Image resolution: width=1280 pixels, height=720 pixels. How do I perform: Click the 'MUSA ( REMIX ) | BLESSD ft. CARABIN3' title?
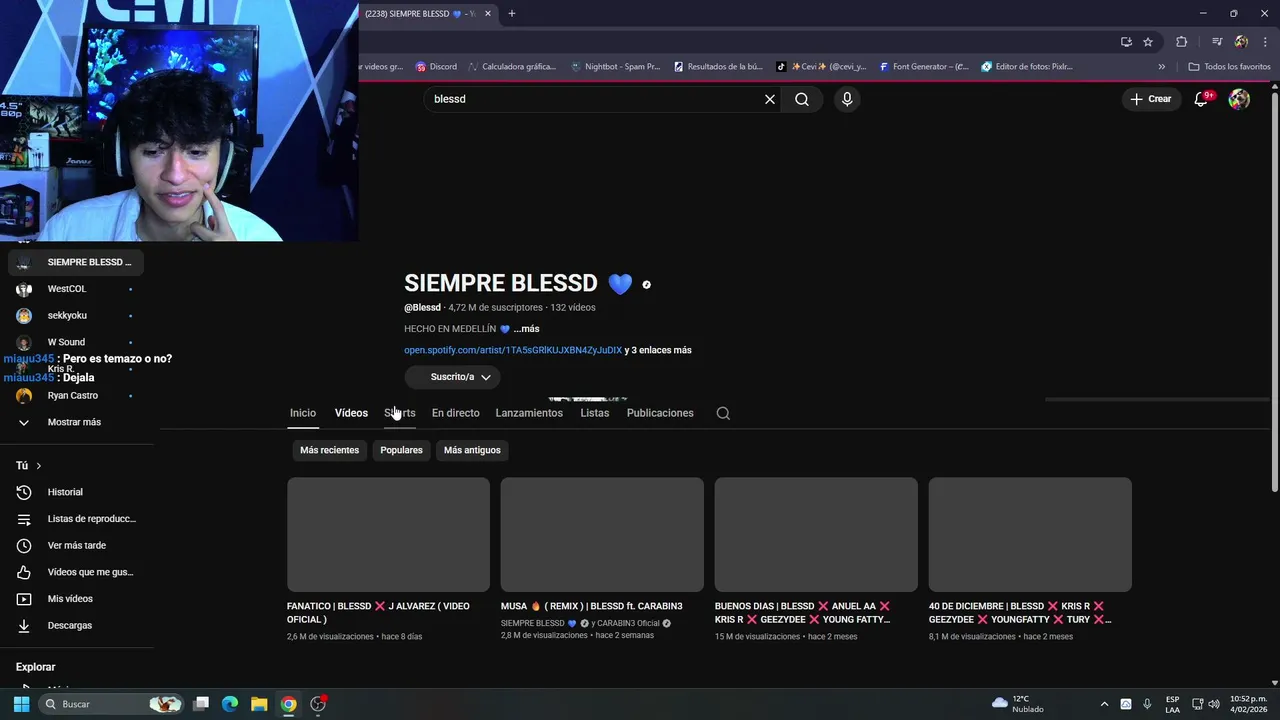tap(592, 606)
